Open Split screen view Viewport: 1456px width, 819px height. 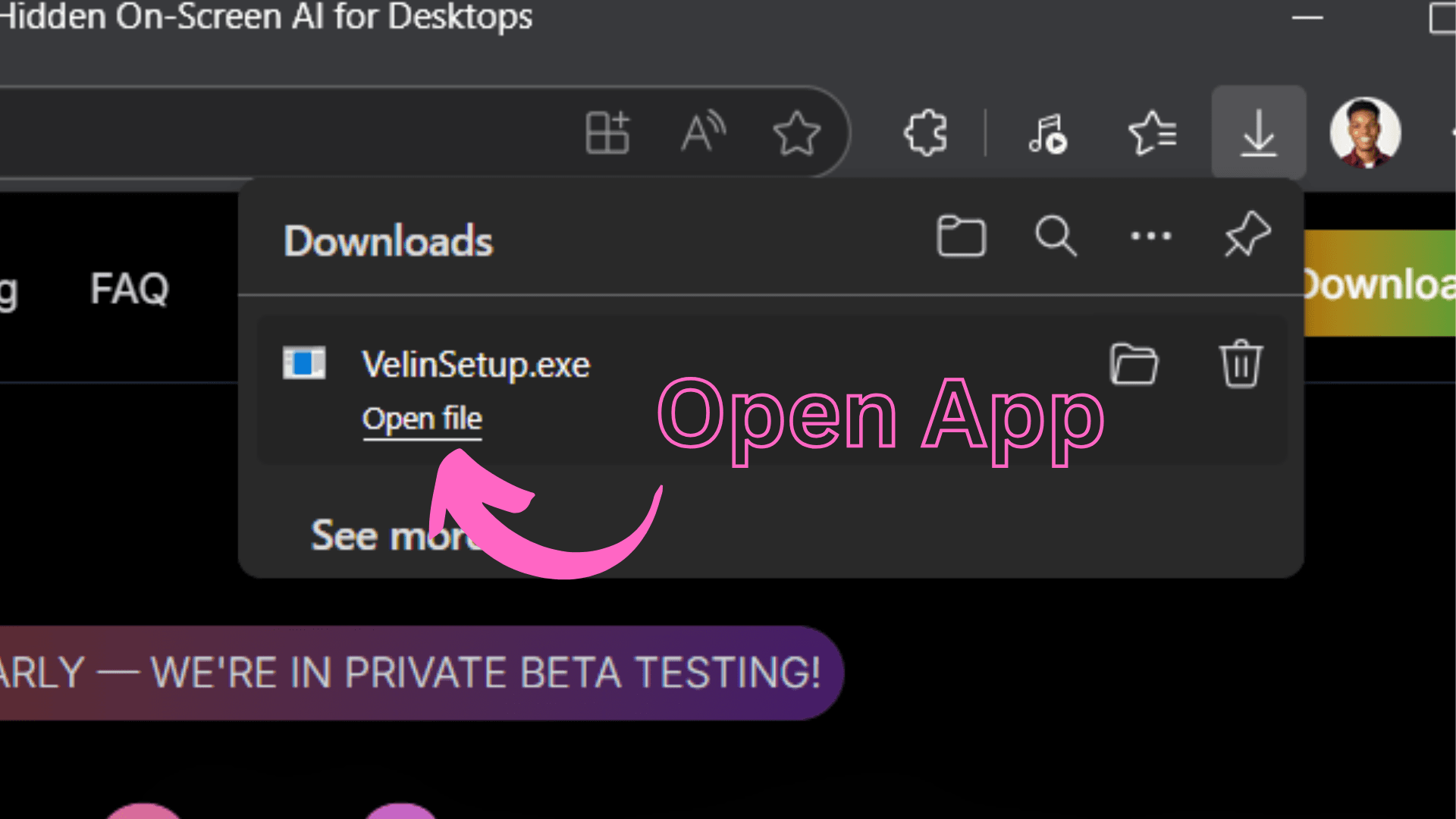[x=607, y=133]
